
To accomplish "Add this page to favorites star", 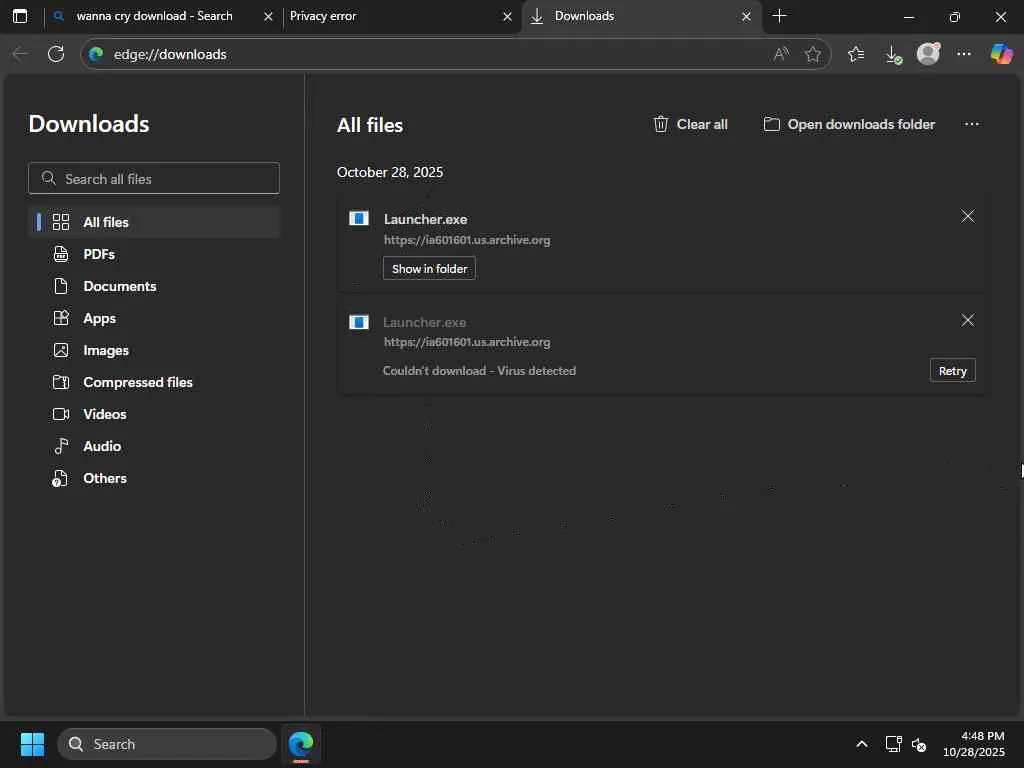I will click(x=813, y=54).
